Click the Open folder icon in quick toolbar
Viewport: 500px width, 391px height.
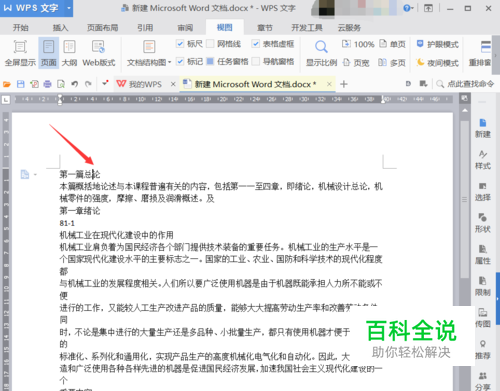[x=7, y=84]
